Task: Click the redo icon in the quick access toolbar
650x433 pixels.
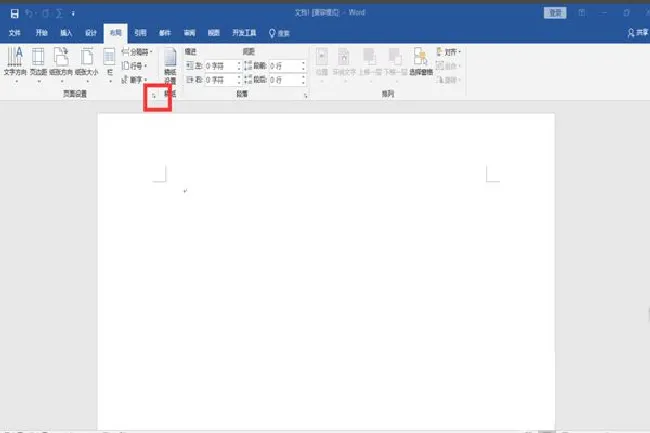Action: [46, 14]
